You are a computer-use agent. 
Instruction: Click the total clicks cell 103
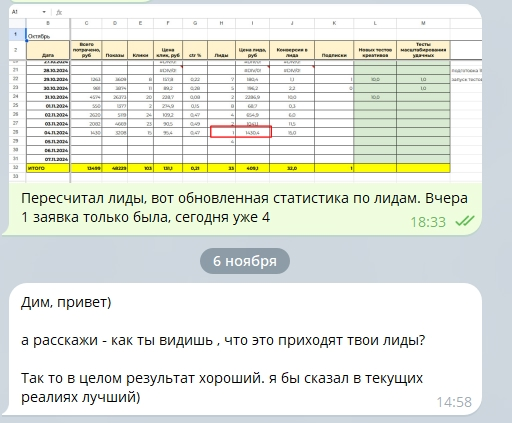point(140,168)
